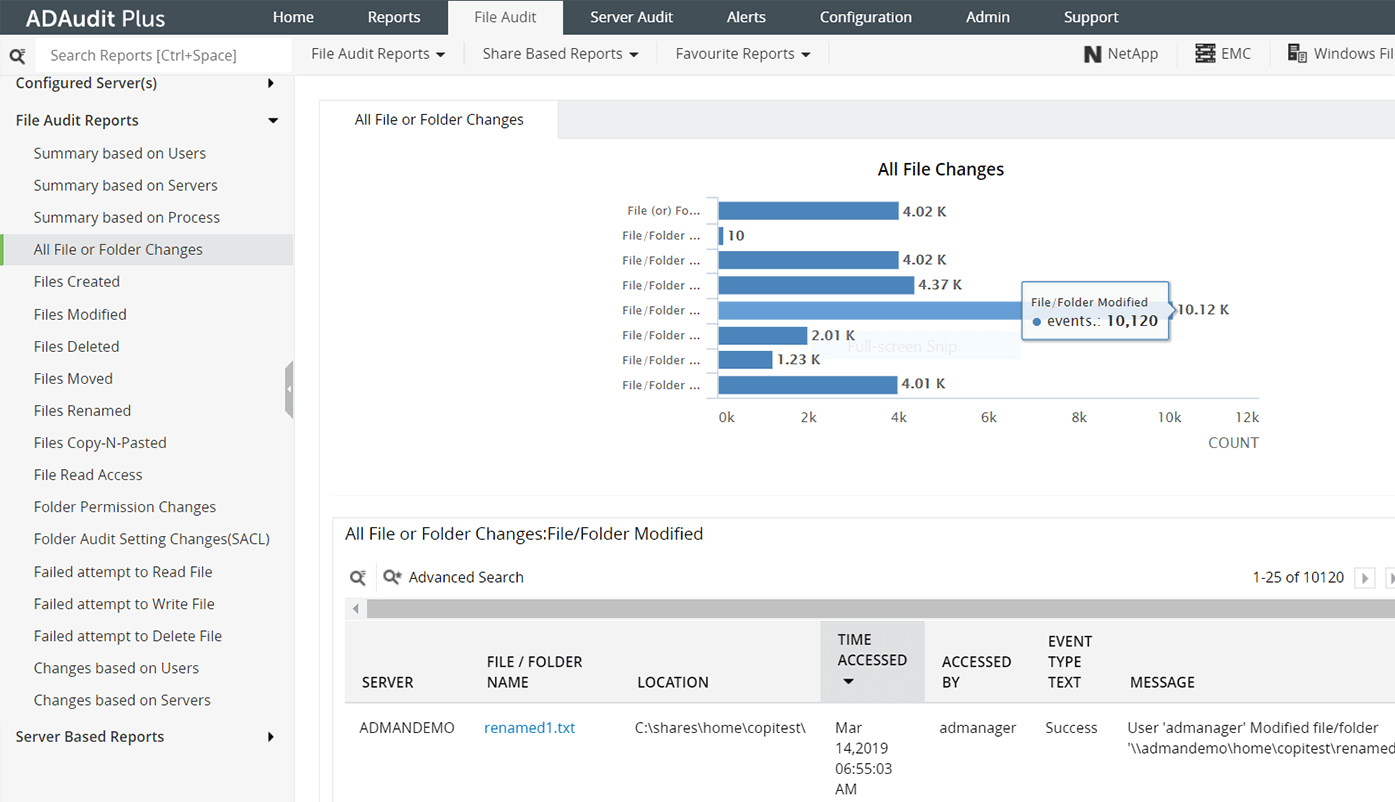Image resolution: width=1395 pixels, height=802 pixels.
Task: Switch to the Server Audit tab
Action: [631, 17]
